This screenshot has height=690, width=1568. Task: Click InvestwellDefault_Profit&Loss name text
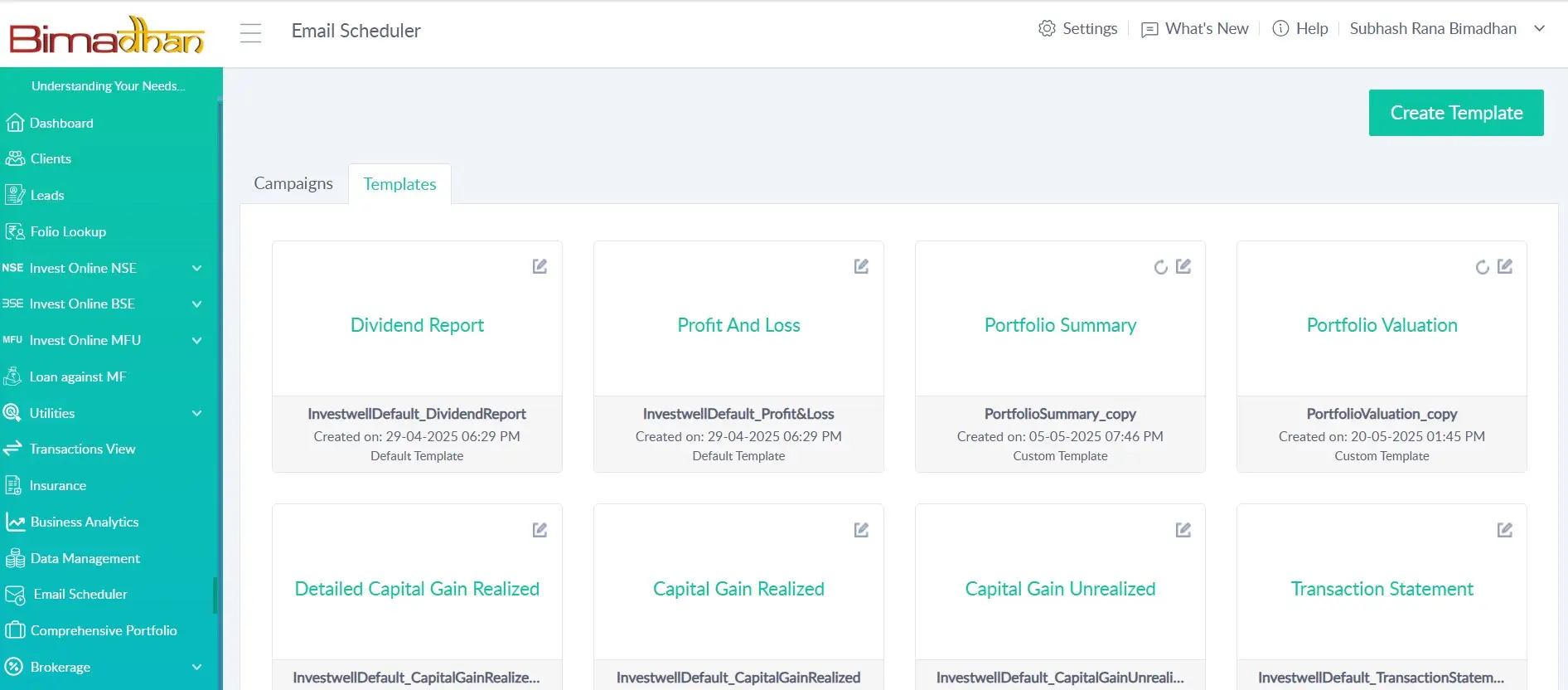coord(738,414)
